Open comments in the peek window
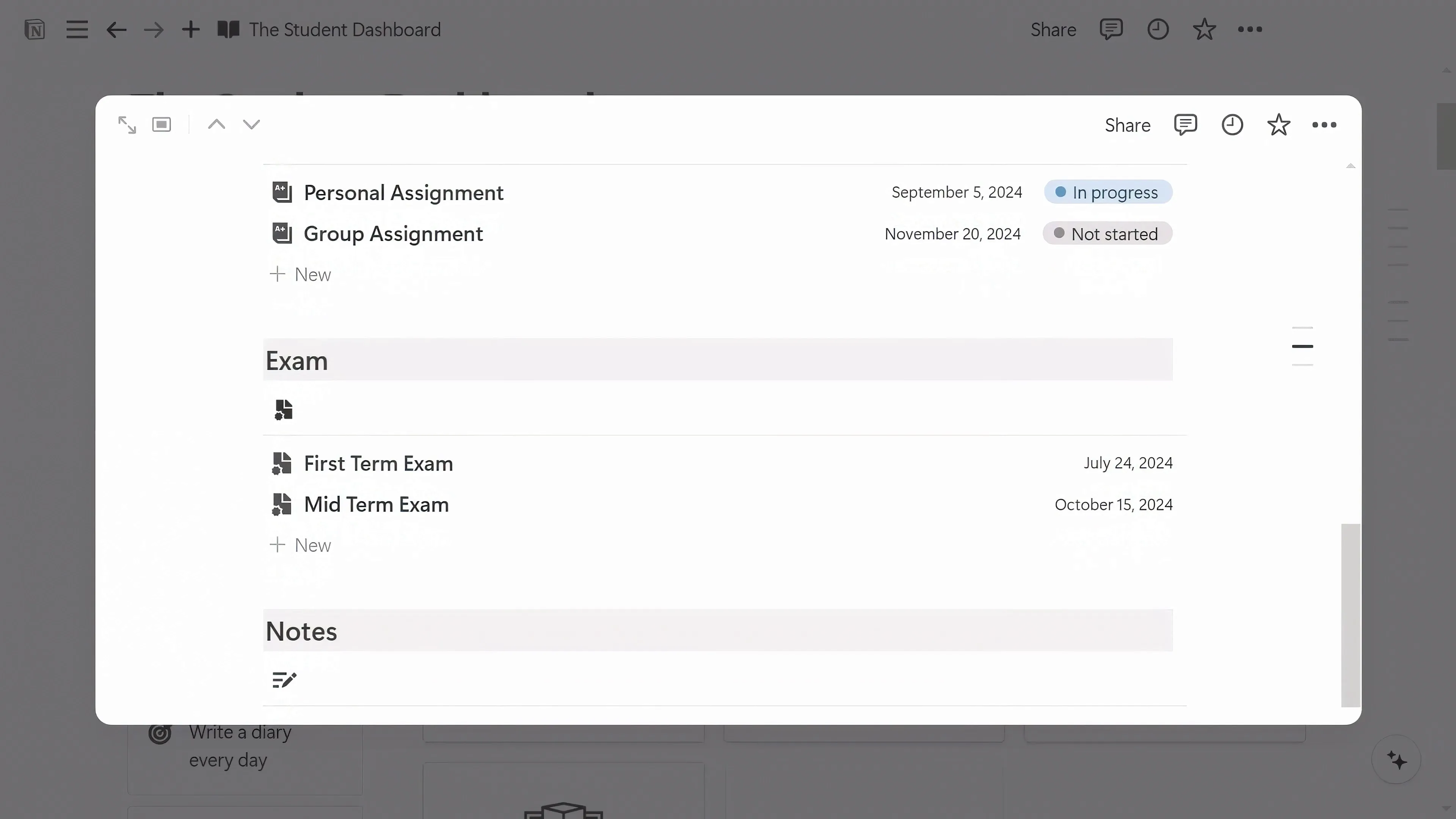Viewport: 1456px width, 819px height. 1185,124
